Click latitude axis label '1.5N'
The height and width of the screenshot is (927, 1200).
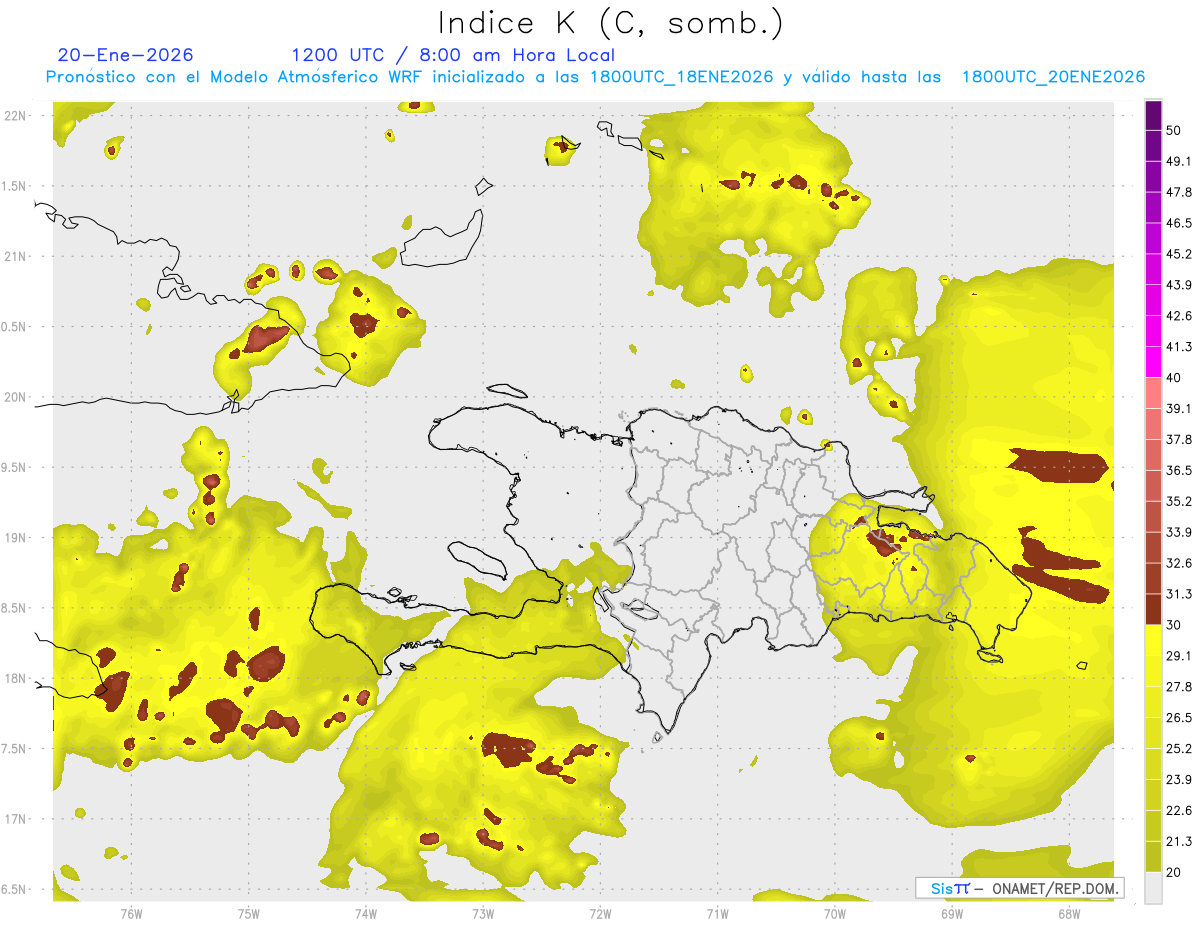point(16,186)
